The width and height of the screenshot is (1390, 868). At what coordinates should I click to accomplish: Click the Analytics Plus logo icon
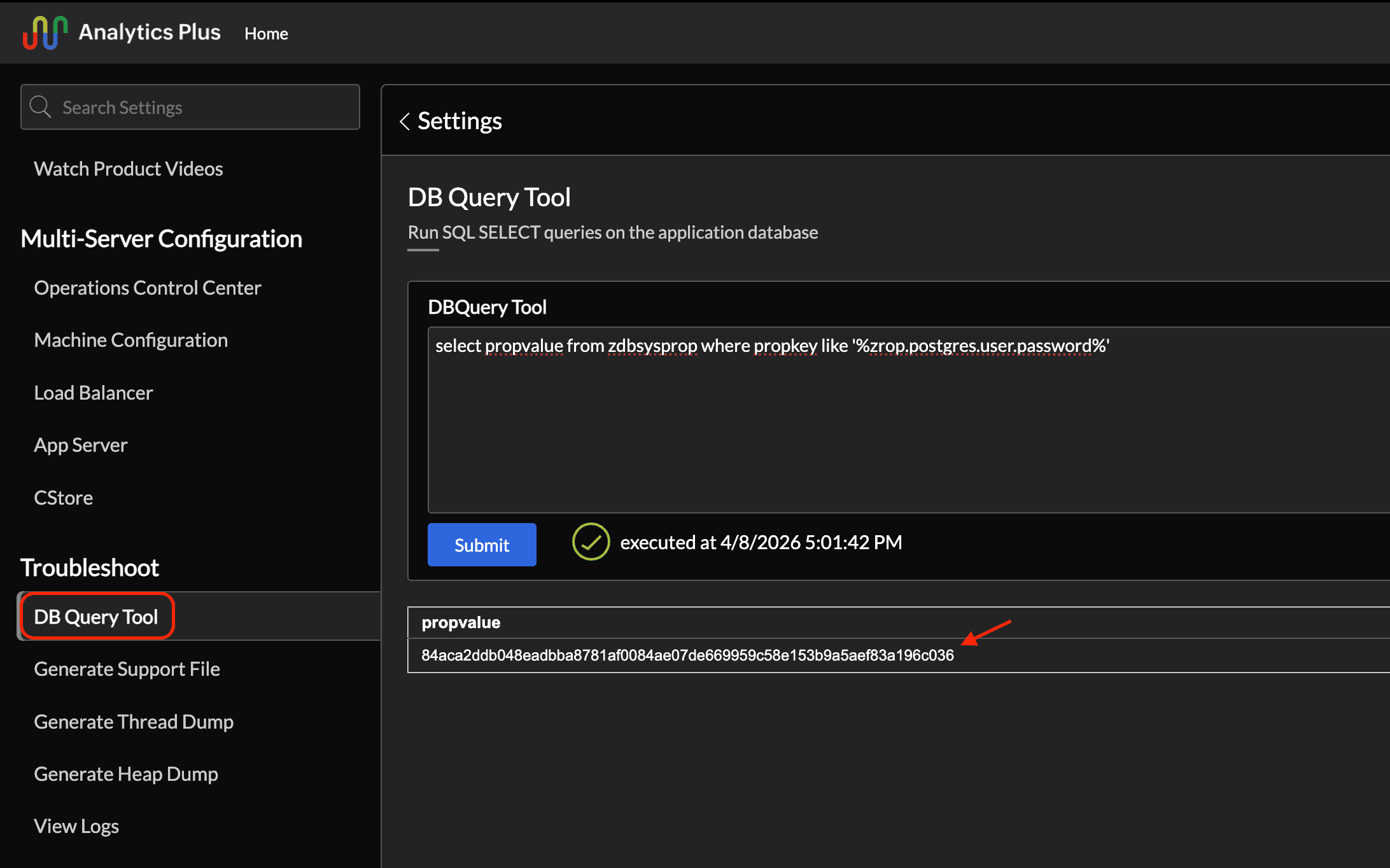tap(45, 32)
